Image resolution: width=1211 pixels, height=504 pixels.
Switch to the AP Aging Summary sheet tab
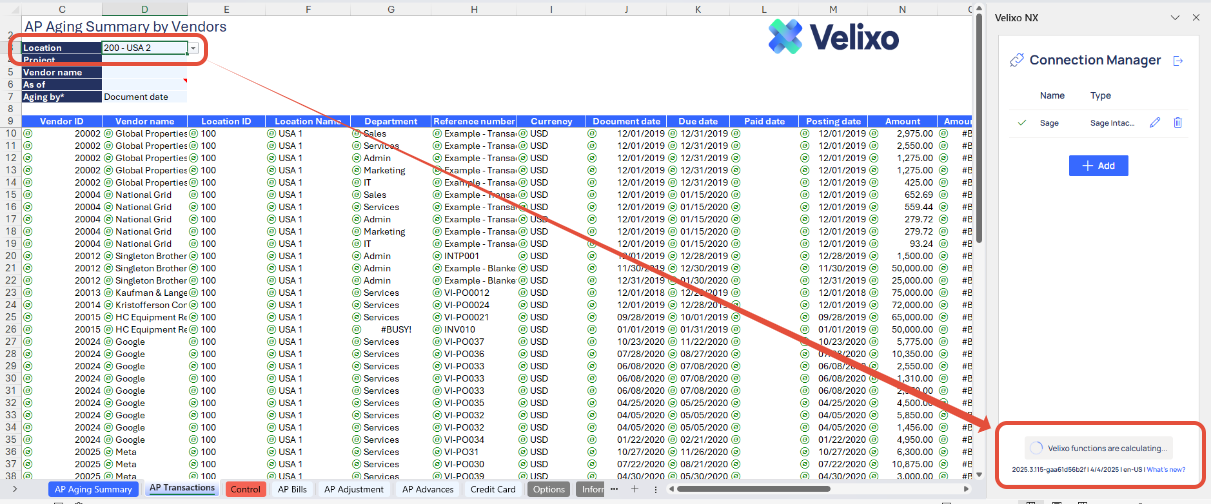point(94,489)
